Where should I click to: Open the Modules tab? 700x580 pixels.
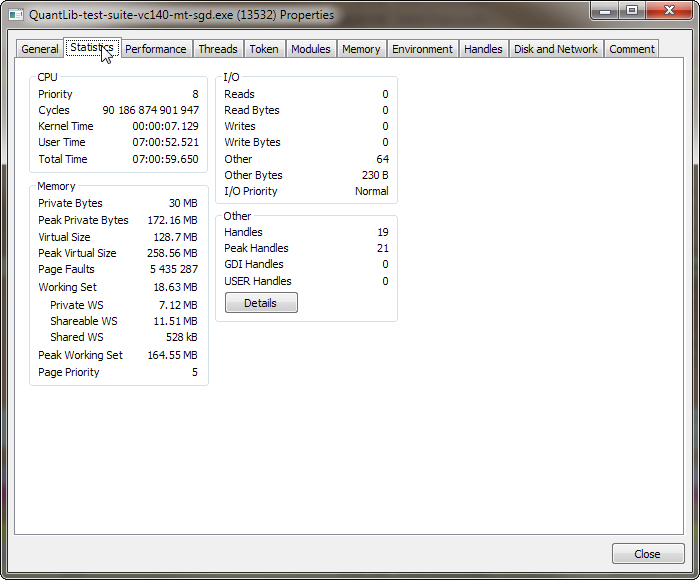310,49
